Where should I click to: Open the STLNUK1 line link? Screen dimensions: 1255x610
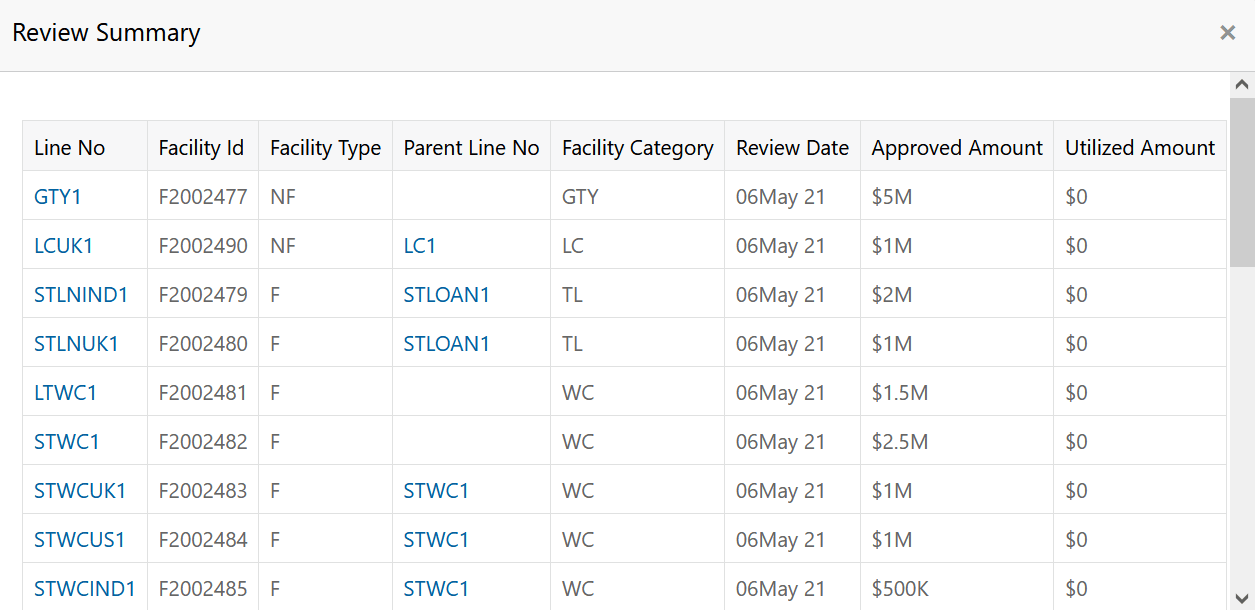coord(76,344)
